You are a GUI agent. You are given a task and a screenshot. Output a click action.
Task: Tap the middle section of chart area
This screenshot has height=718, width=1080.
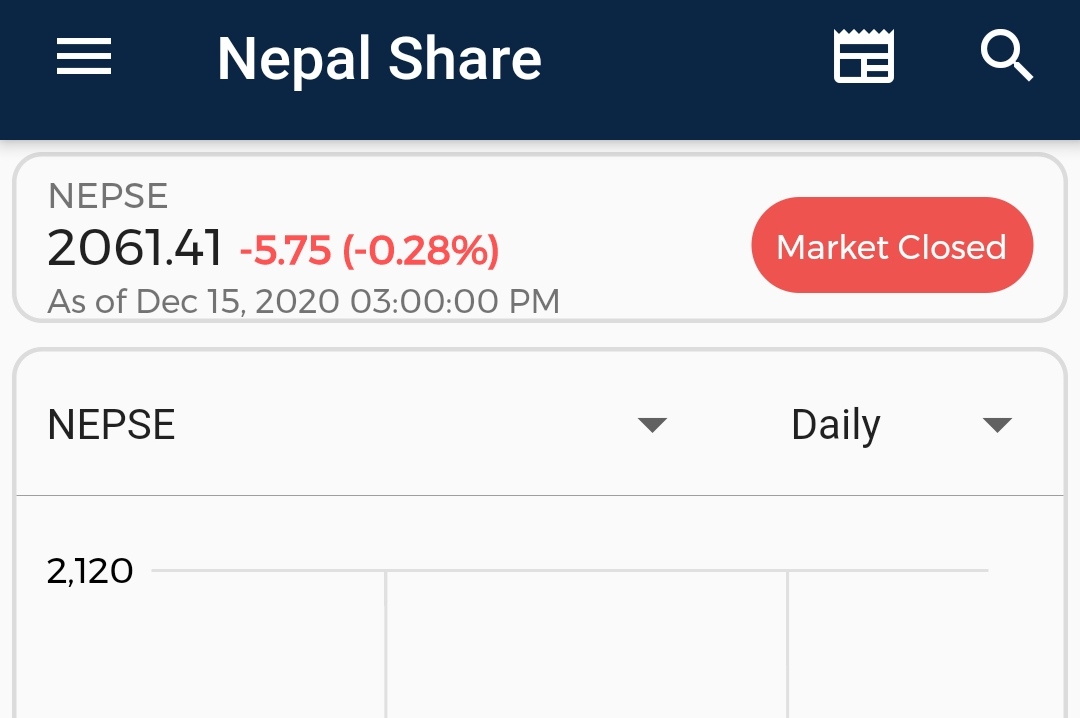click(x=586, y=645)
